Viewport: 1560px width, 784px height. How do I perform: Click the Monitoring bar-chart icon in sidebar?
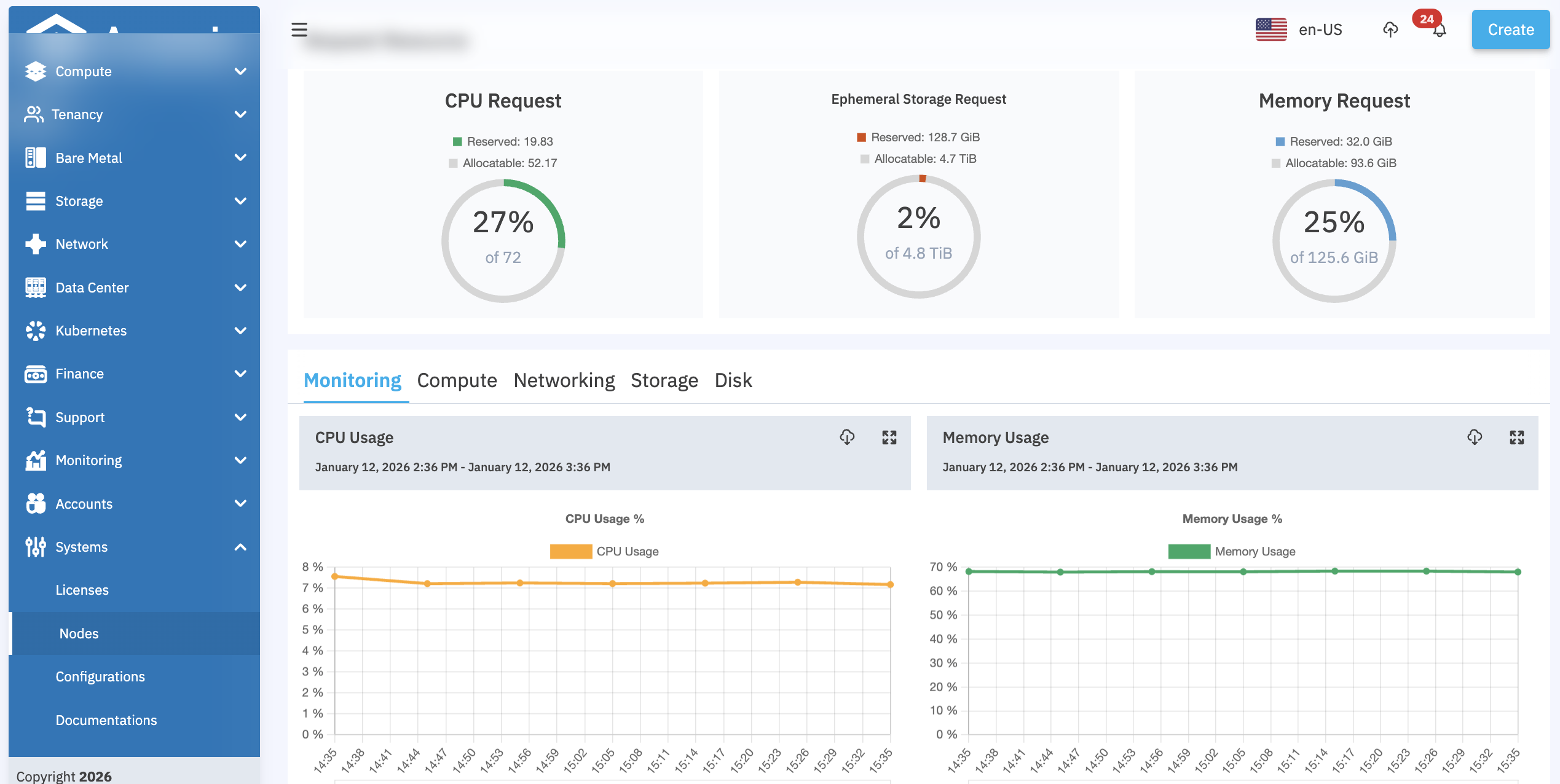pos(35,460)
